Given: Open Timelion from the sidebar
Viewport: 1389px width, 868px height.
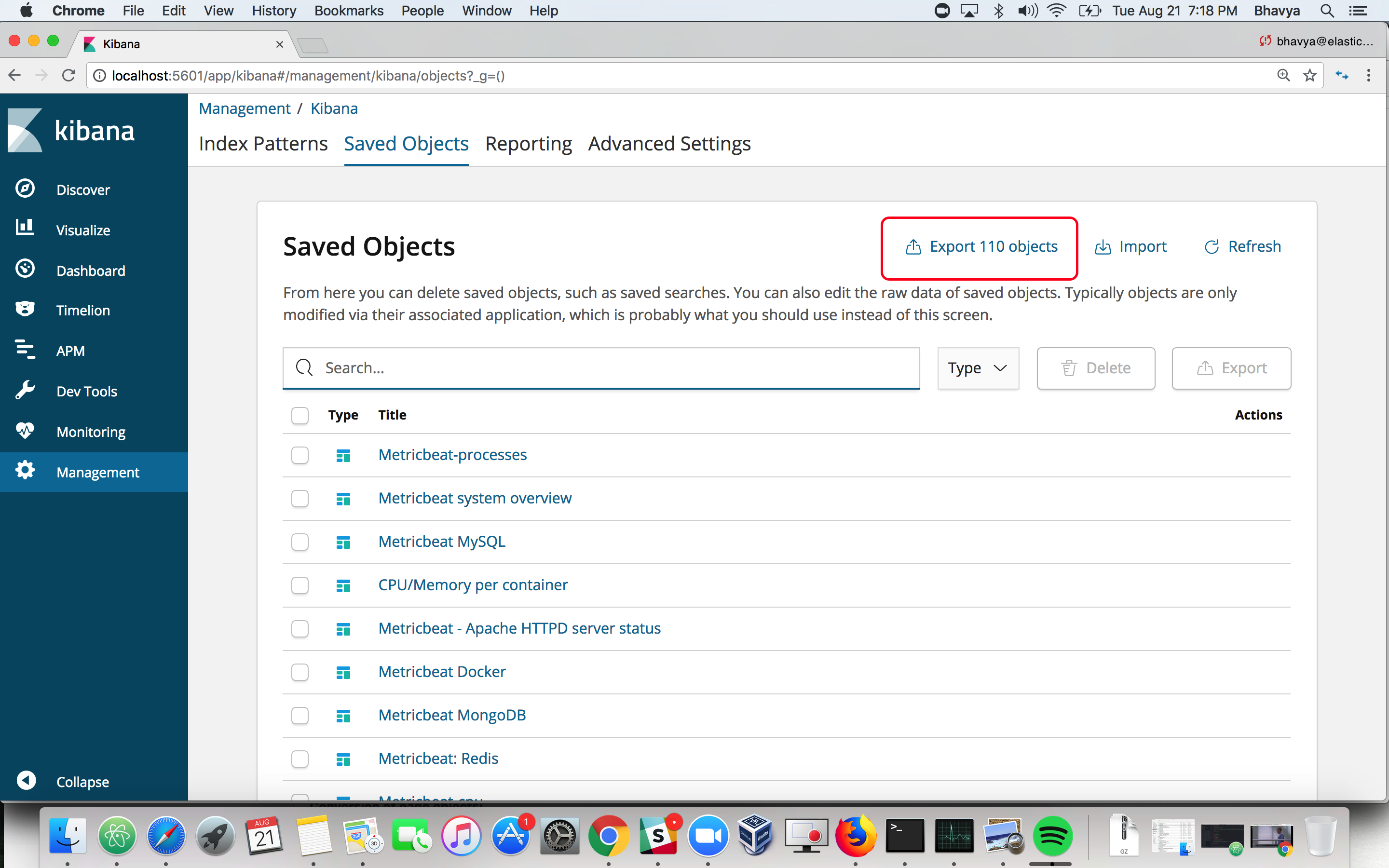Looking at the screenshot, I should pos(82,310).
